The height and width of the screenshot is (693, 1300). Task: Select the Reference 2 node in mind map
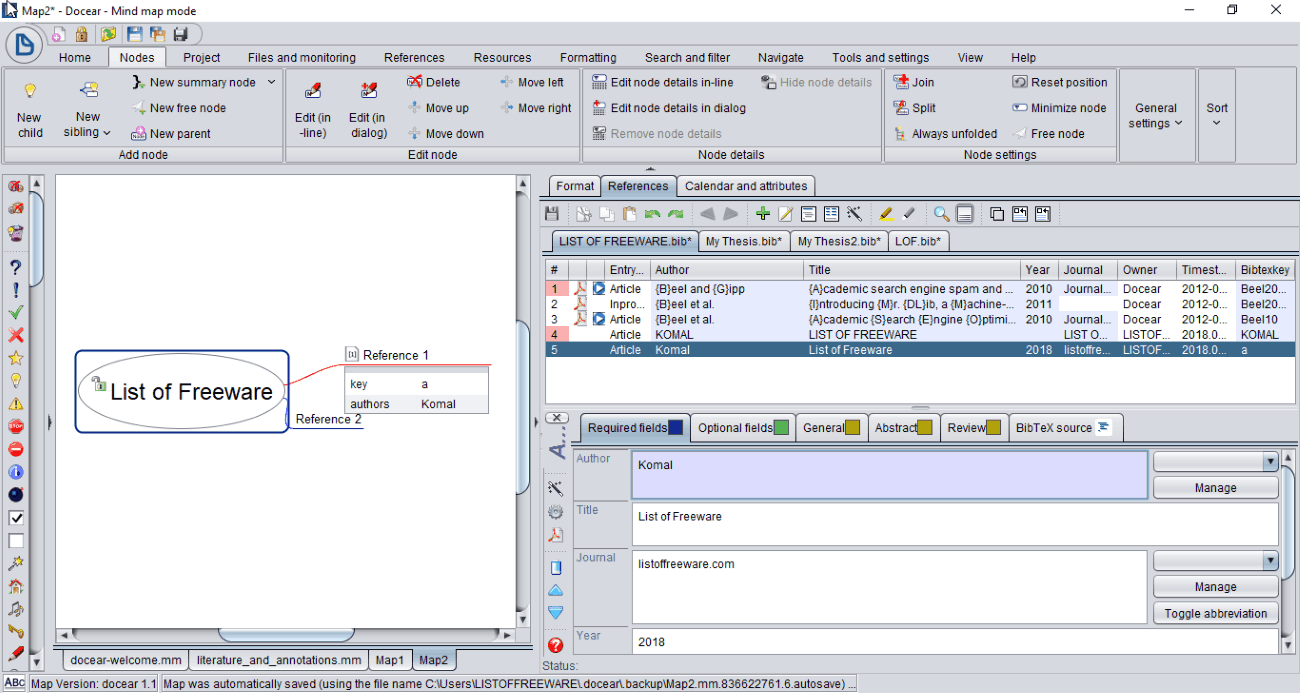click(329, 419)
